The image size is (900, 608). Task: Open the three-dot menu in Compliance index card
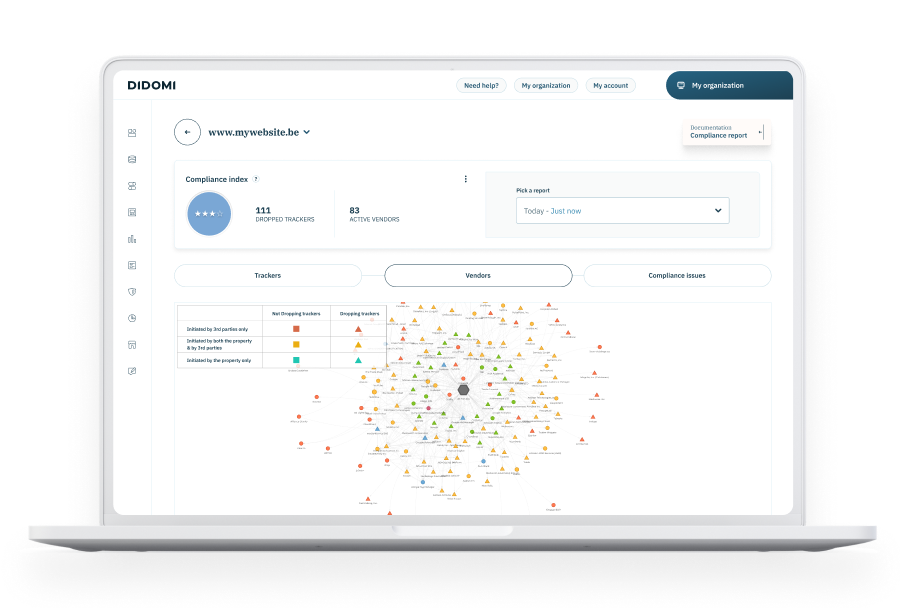point(465,179)
